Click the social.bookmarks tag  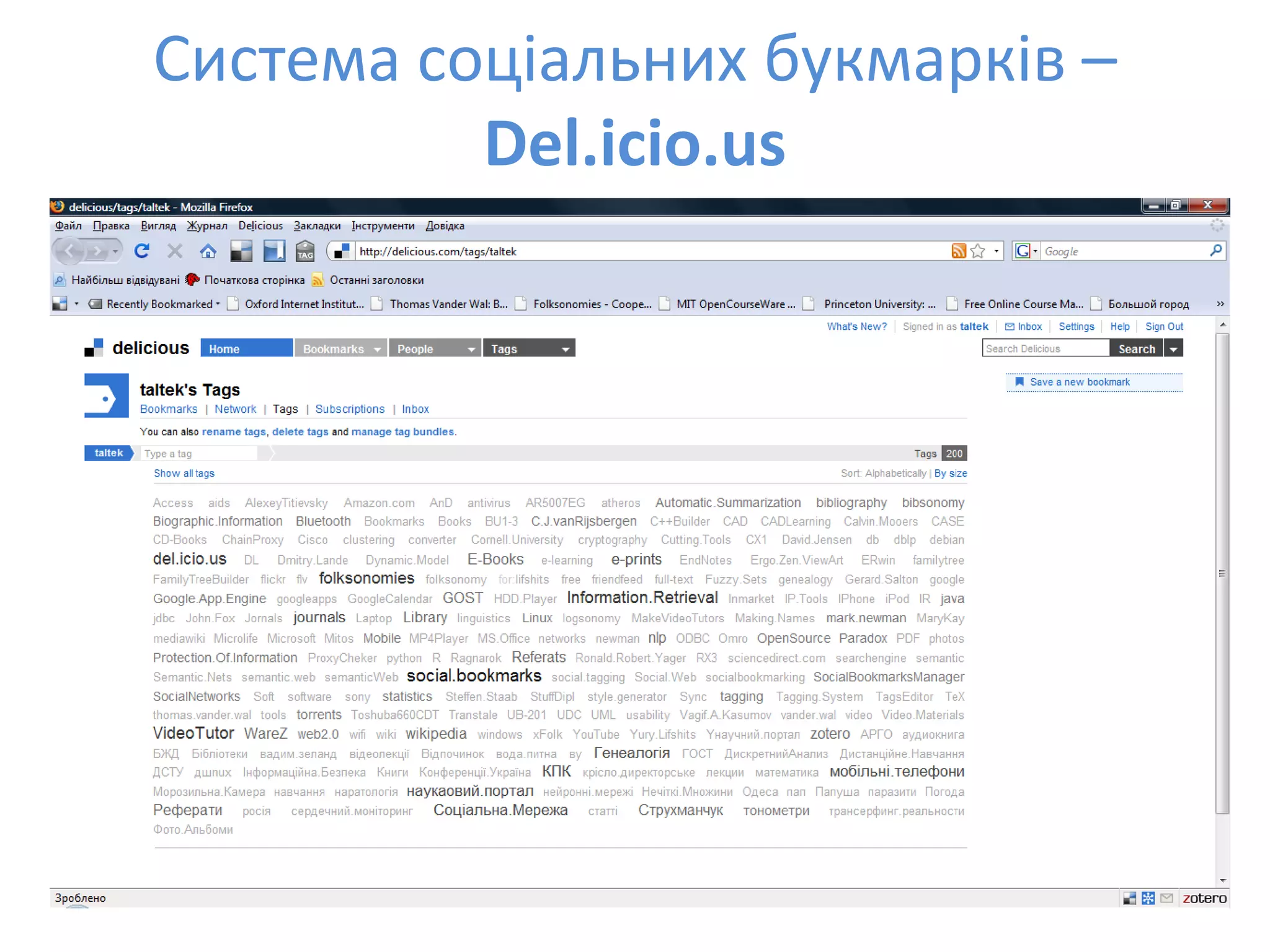click(x=474, y=676)
